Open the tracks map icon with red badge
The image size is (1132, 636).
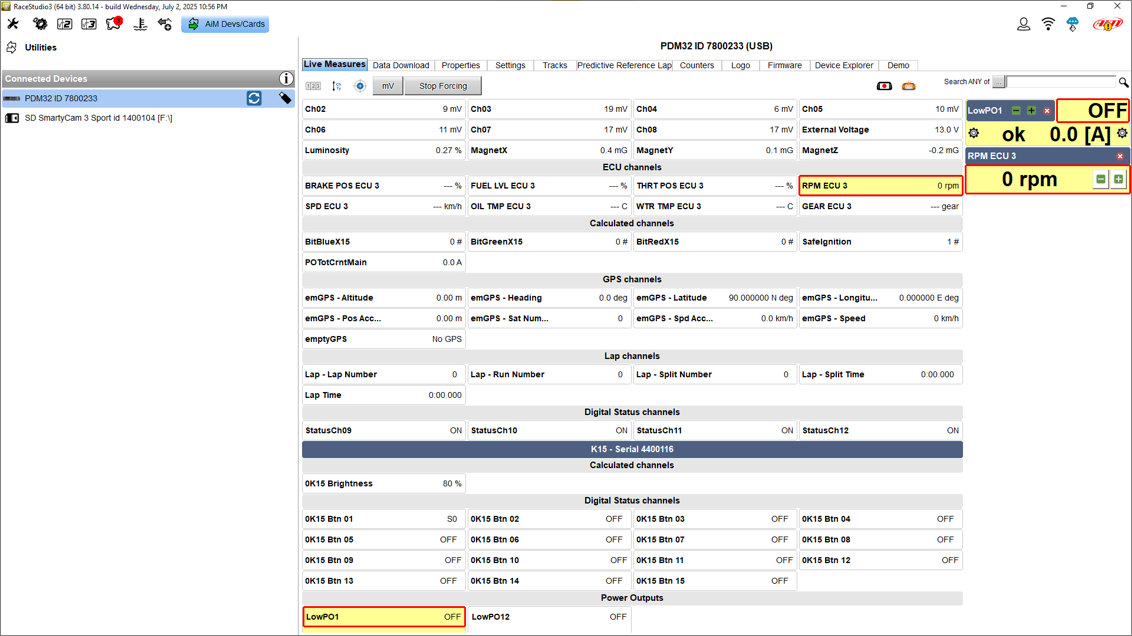click(x=114, y=24)
